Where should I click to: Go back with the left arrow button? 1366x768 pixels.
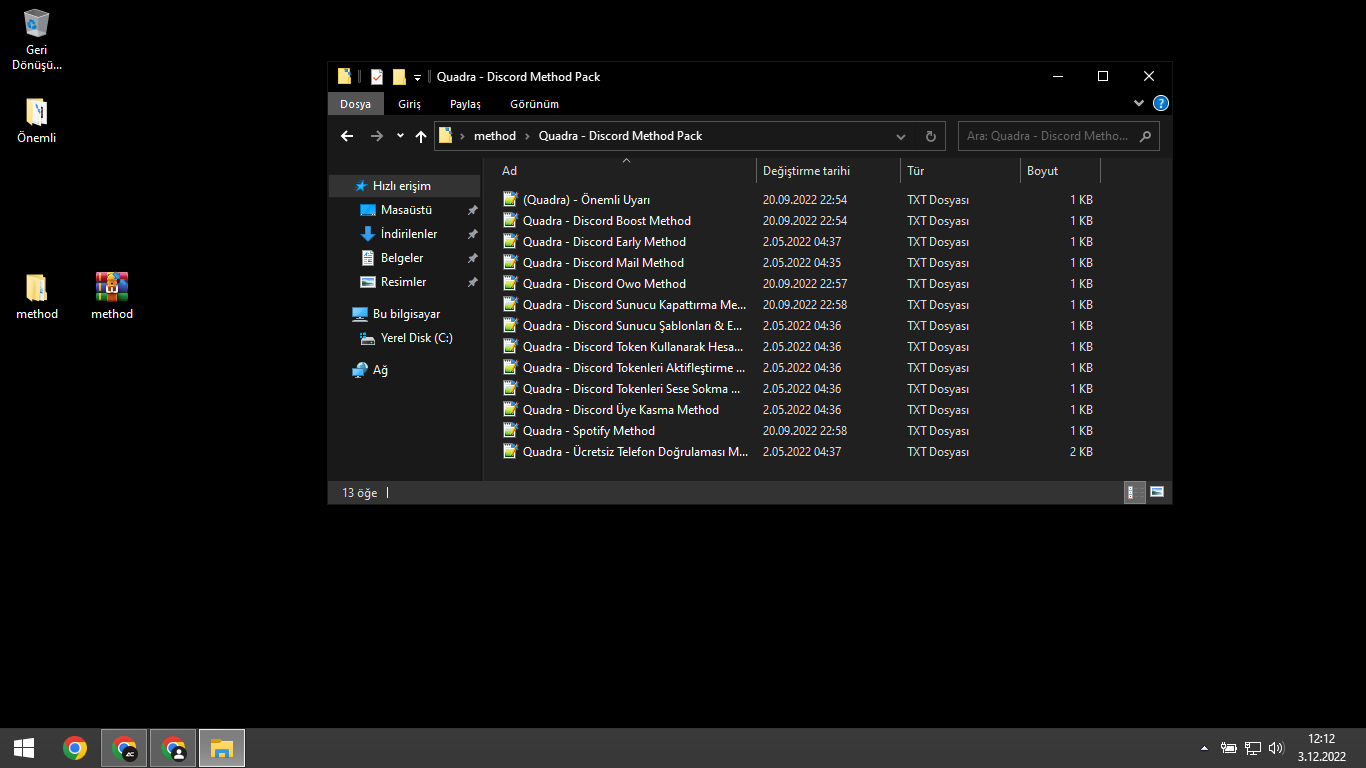(x=347, y=136)
